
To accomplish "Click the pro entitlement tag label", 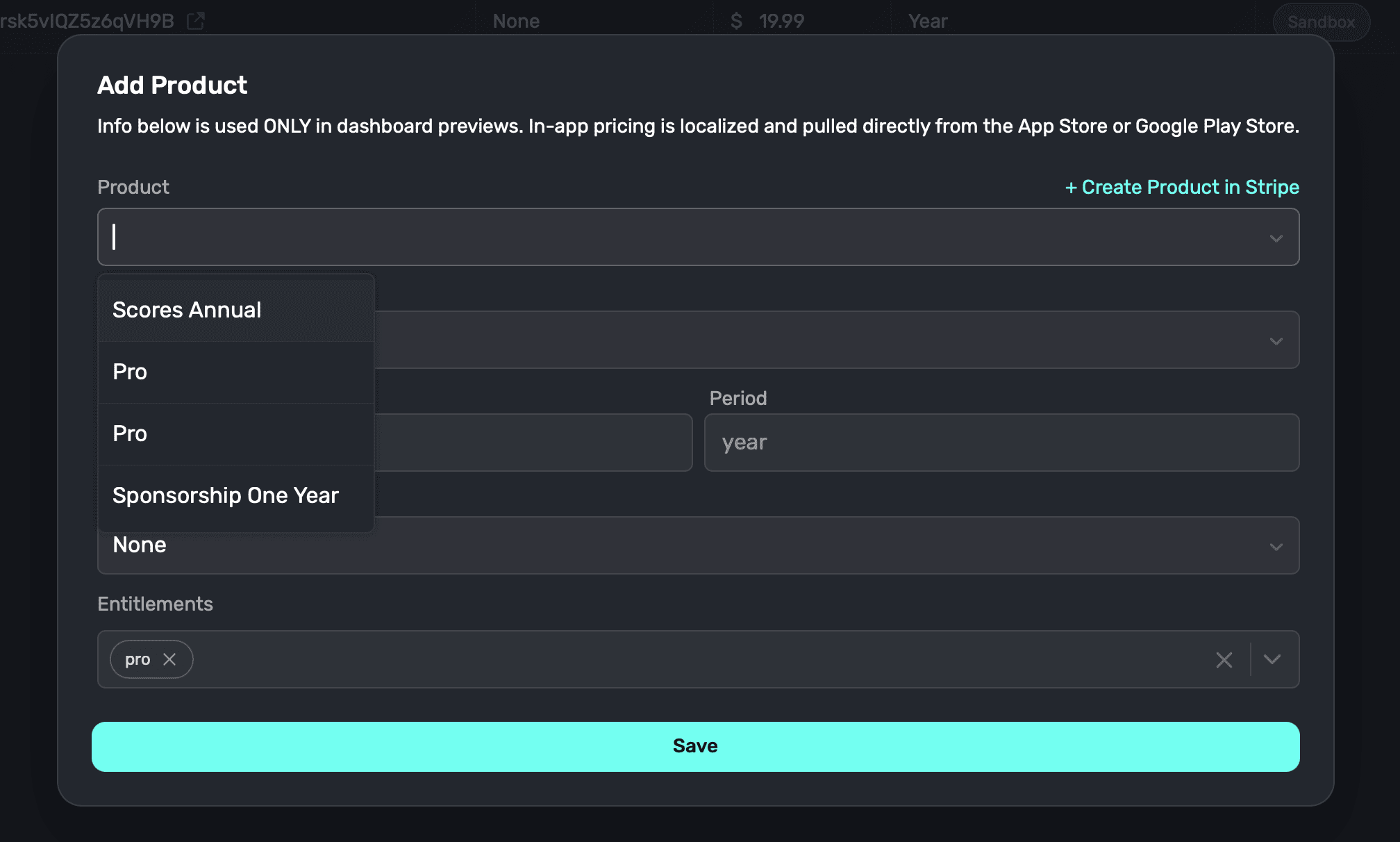I will click(x=137, y=659).
